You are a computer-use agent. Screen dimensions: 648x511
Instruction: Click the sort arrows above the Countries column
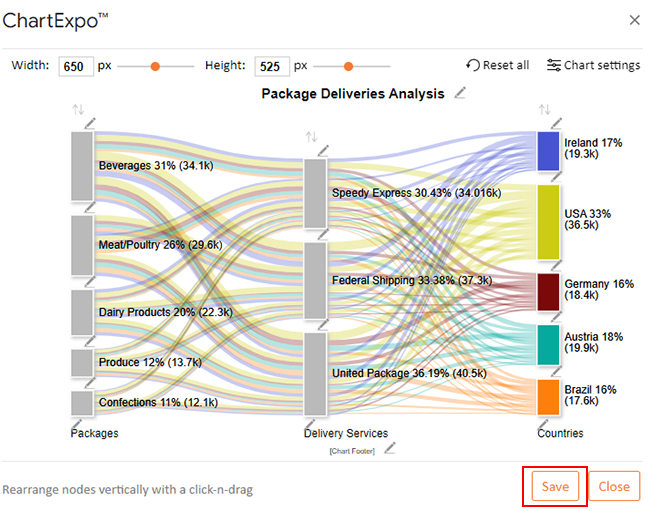544,109
